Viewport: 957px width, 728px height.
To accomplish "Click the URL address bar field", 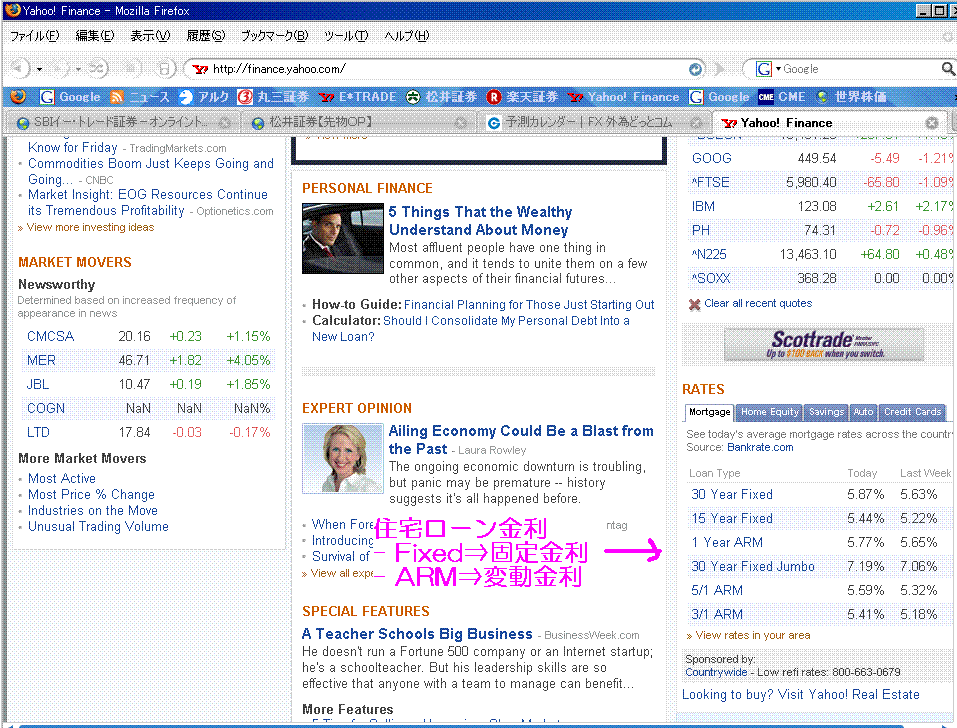I will 440,69.
